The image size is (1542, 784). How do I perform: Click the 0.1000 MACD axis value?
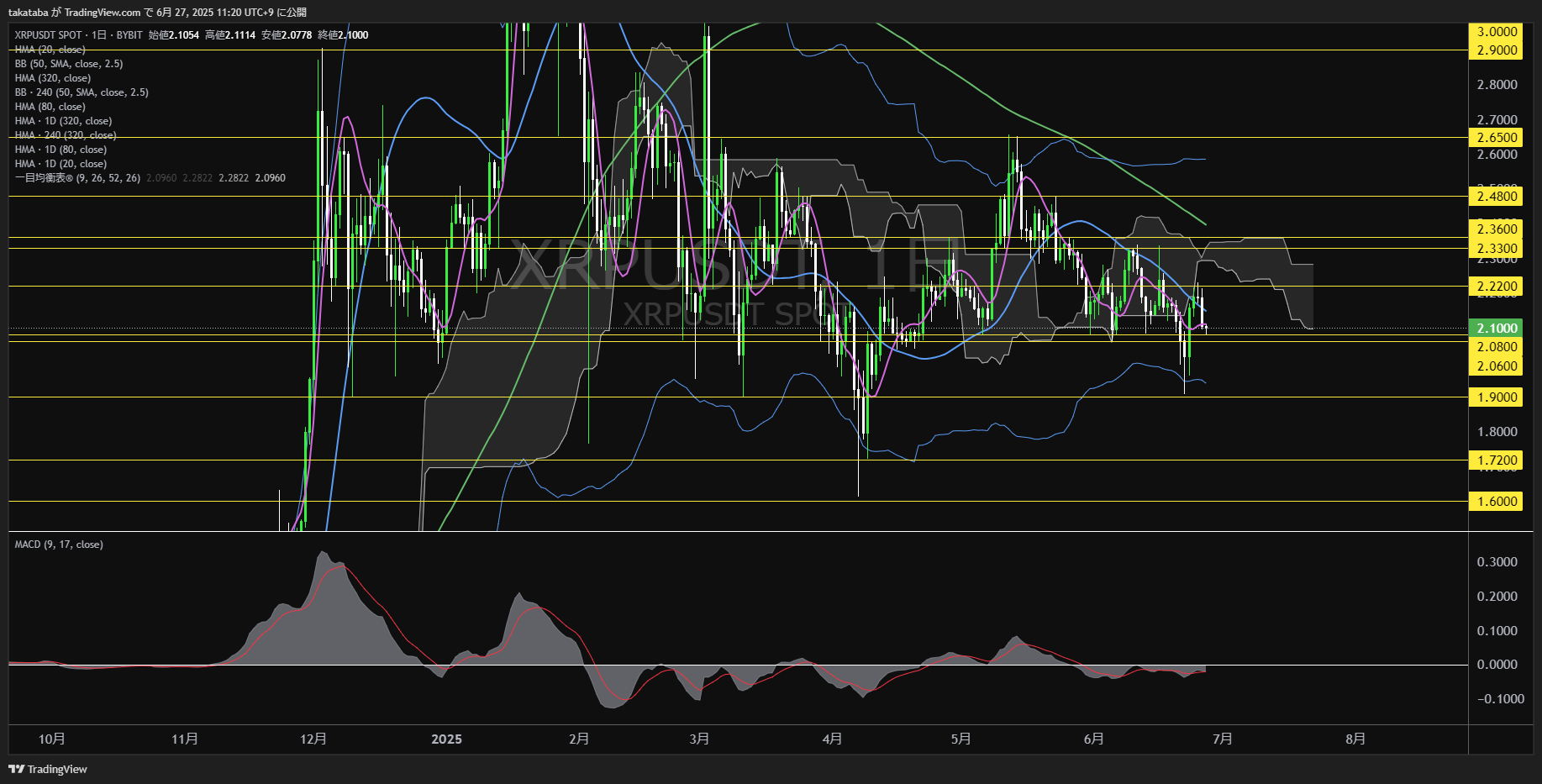coord(1497,631)
